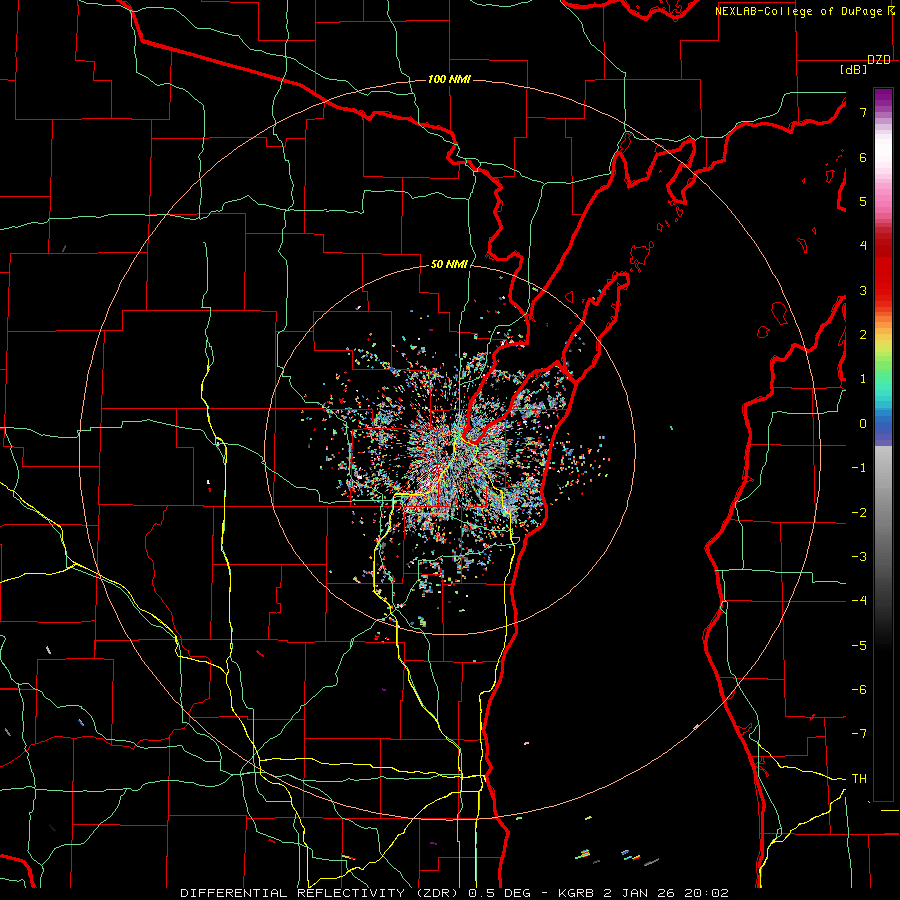Click the 4 value on color scale

(863, 246)
